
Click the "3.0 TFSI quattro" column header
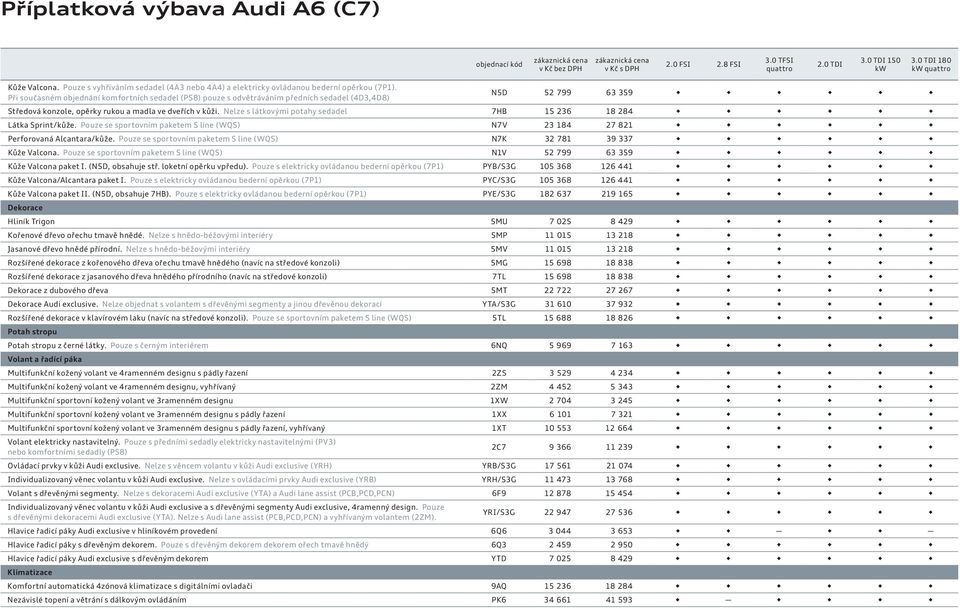tap(779, 64)
